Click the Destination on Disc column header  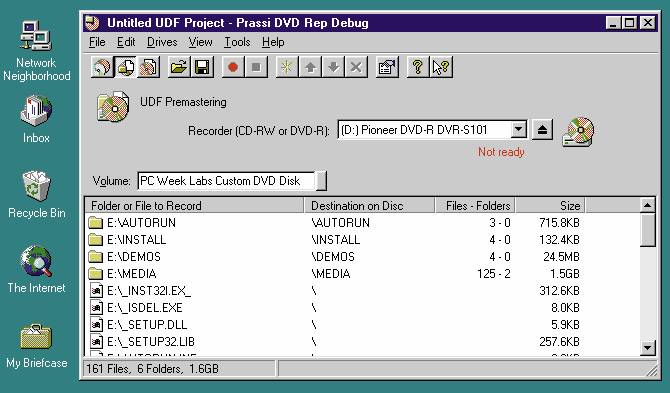pos(369,205)
